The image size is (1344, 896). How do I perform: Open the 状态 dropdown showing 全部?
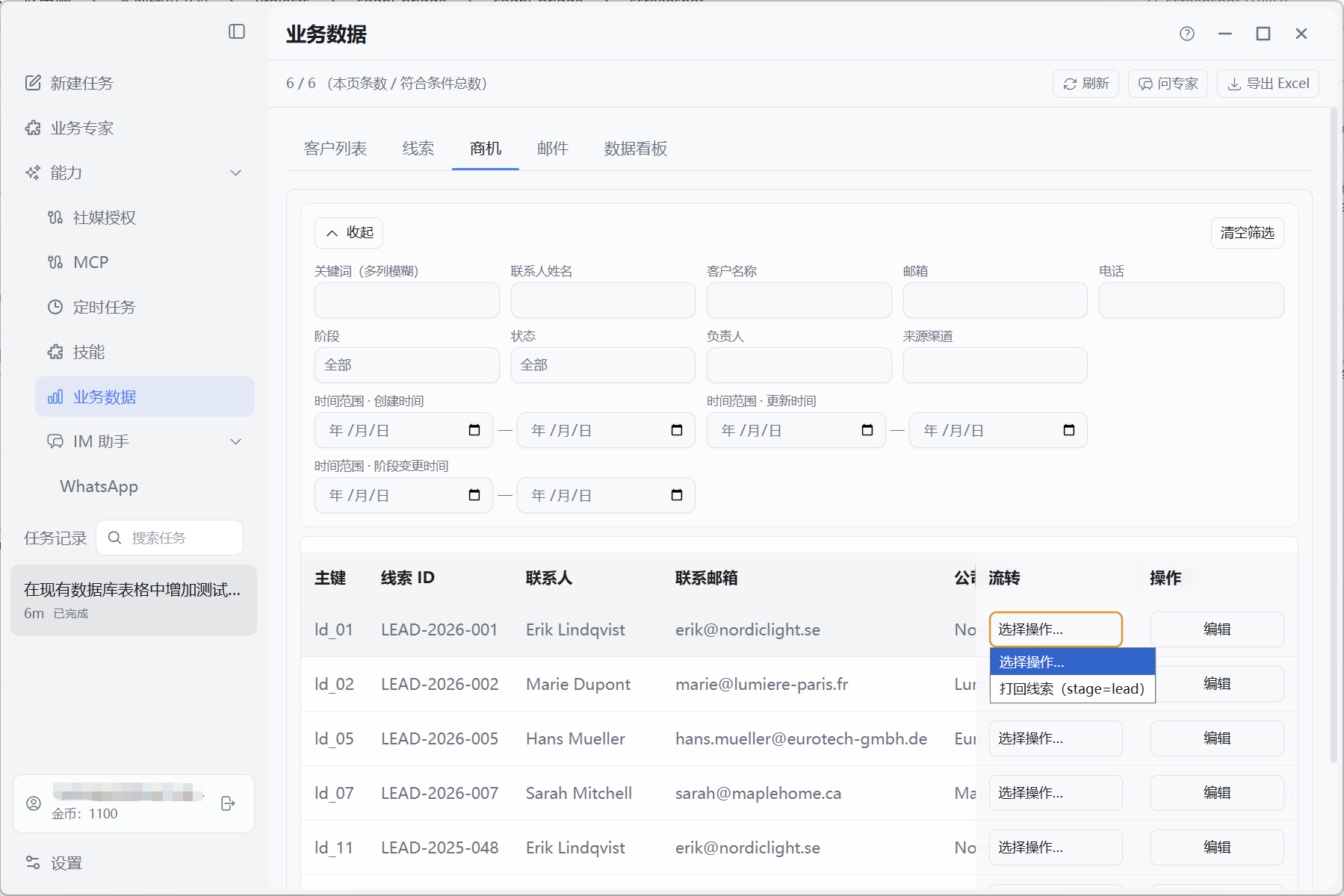coord(603,365)
